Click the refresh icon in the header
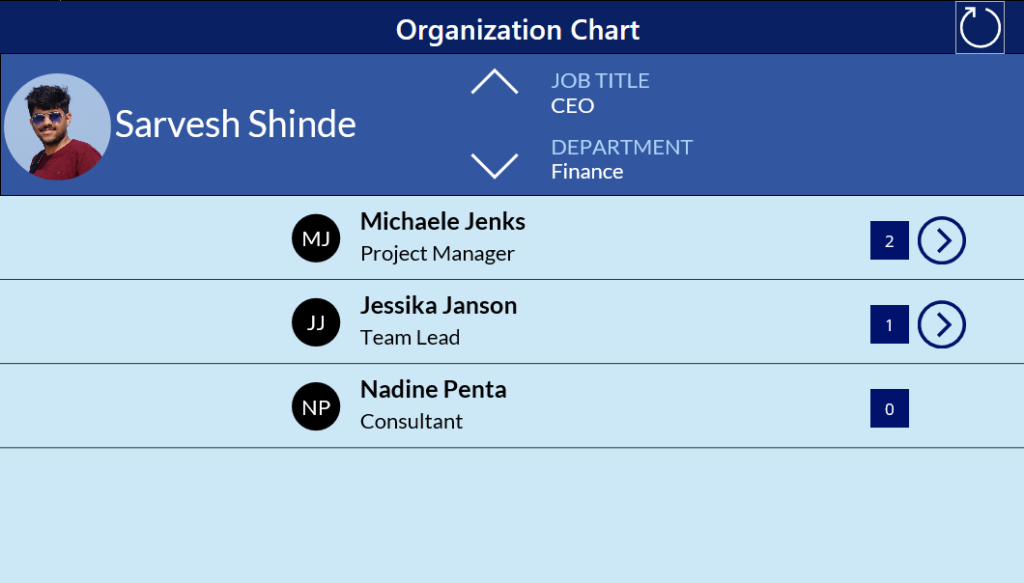The width and height of the screenshot is (1024, 583). pyautogui.click(x=979, y=27)
